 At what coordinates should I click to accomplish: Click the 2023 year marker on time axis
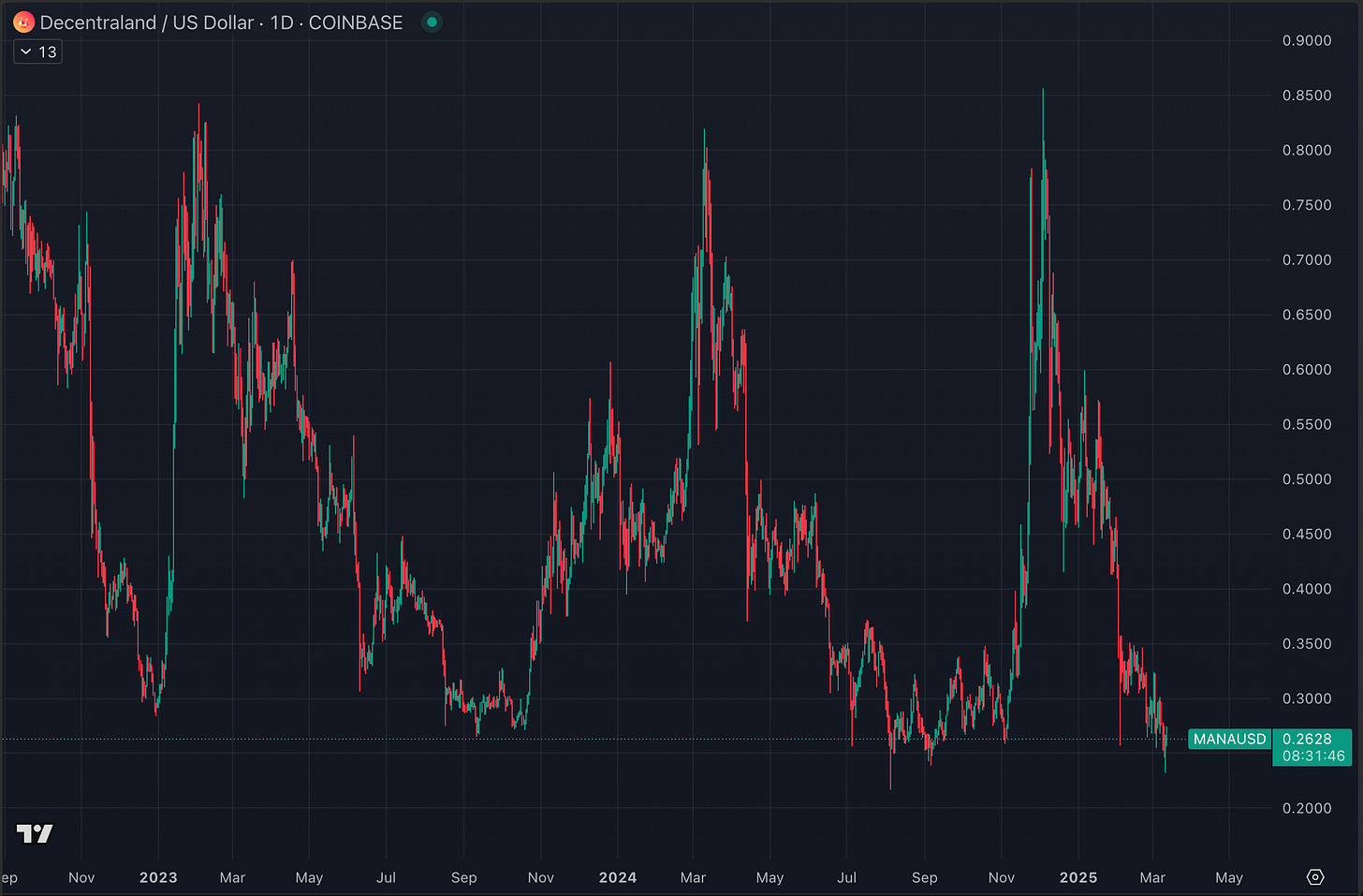[158, 877]
